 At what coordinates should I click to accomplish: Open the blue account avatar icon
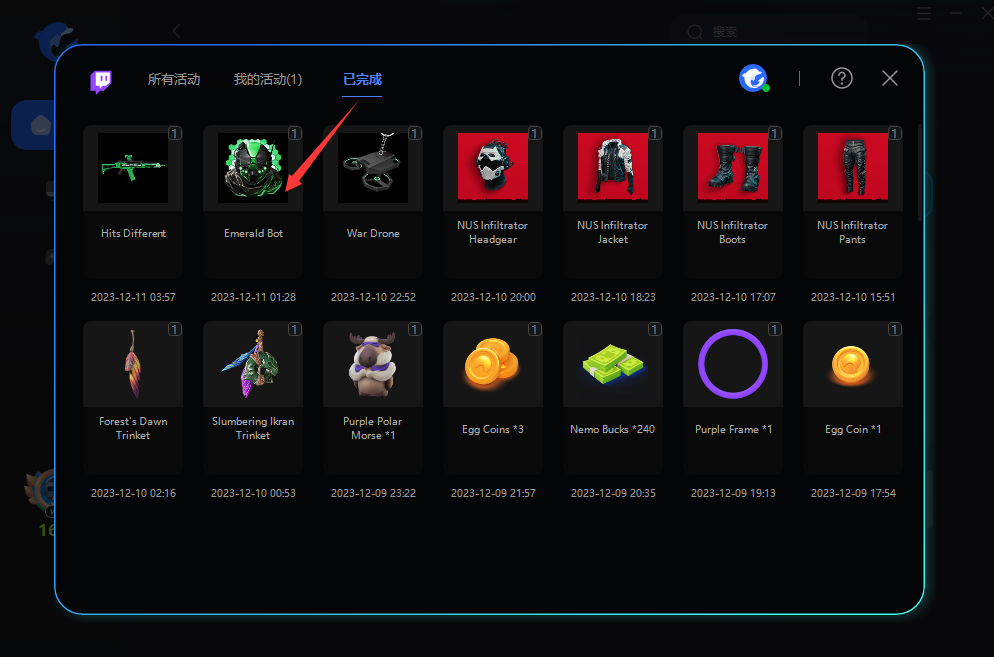(x=754, y=79)
